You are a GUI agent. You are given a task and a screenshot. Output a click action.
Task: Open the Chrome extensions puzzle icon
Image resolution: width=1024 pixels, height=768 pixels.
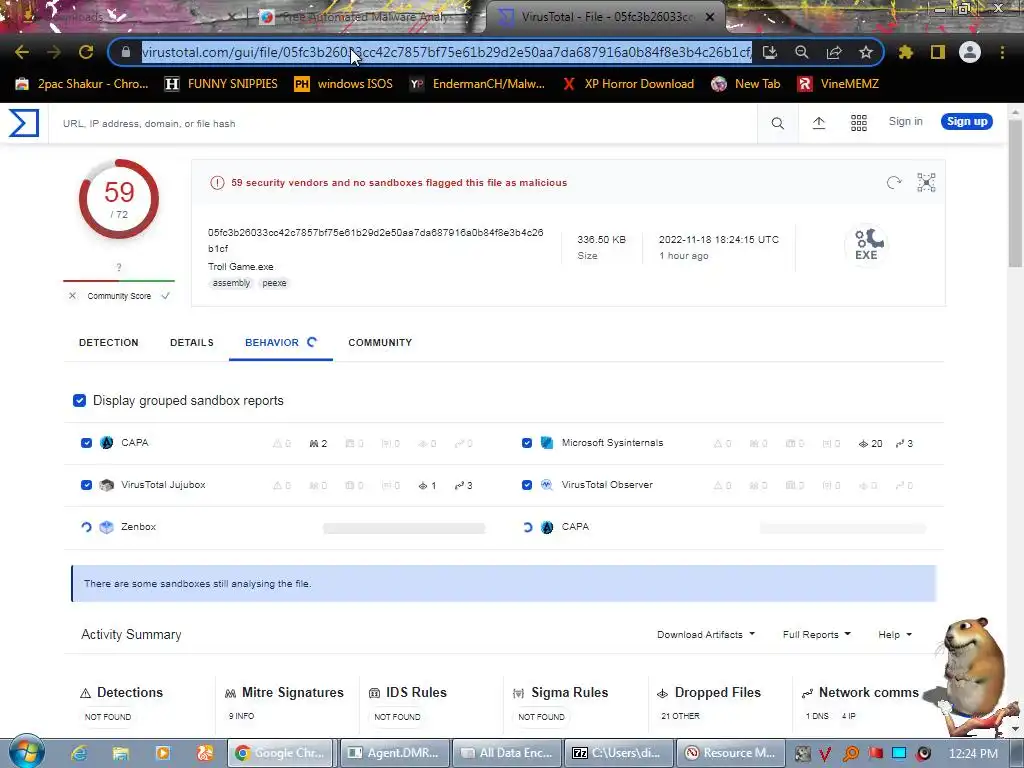click(x=906, y=52)
